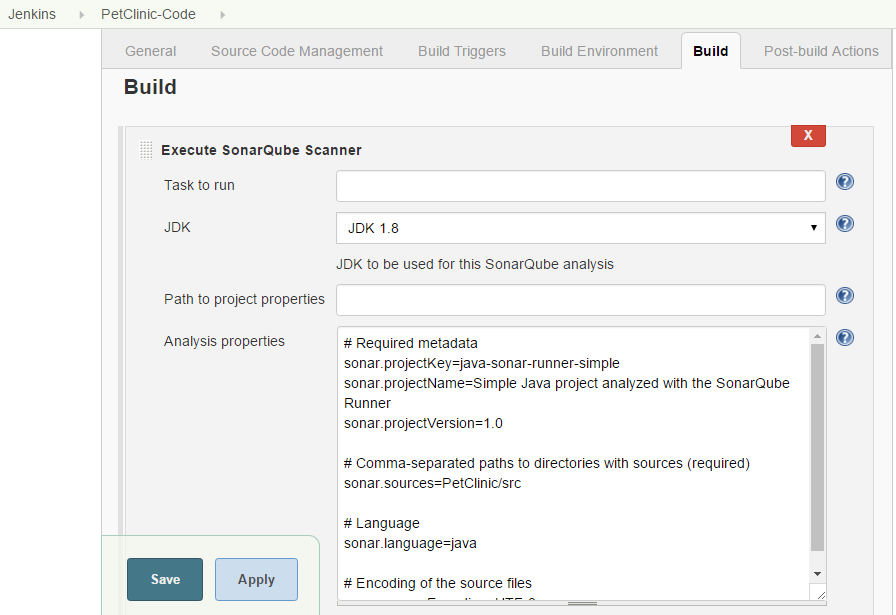
Task: Select the Build tab
Action: pos(710,51)
